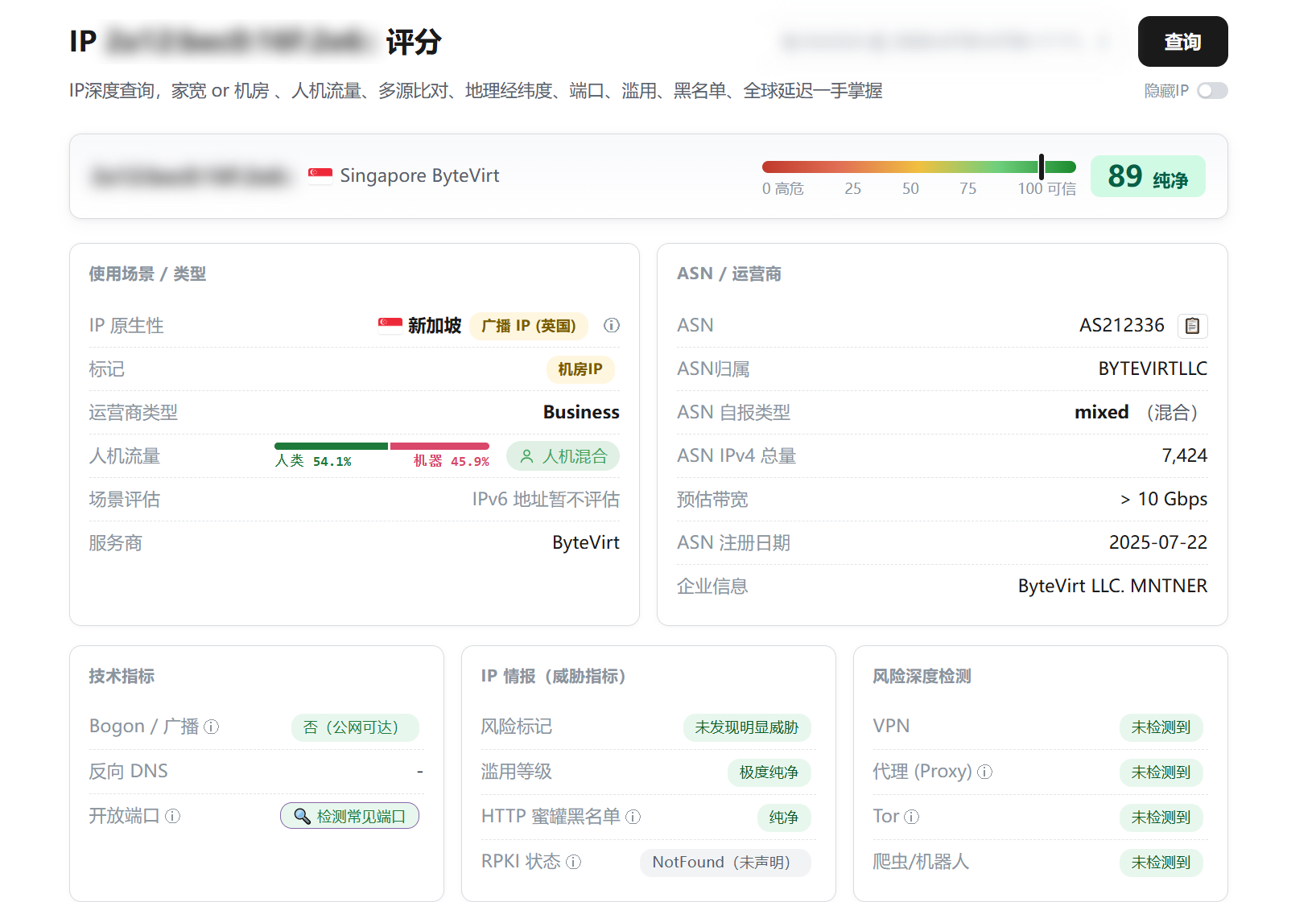Click the Tor 未检测到 badge
Viewport: 1316px width, 902px height.
point(1161,818)
